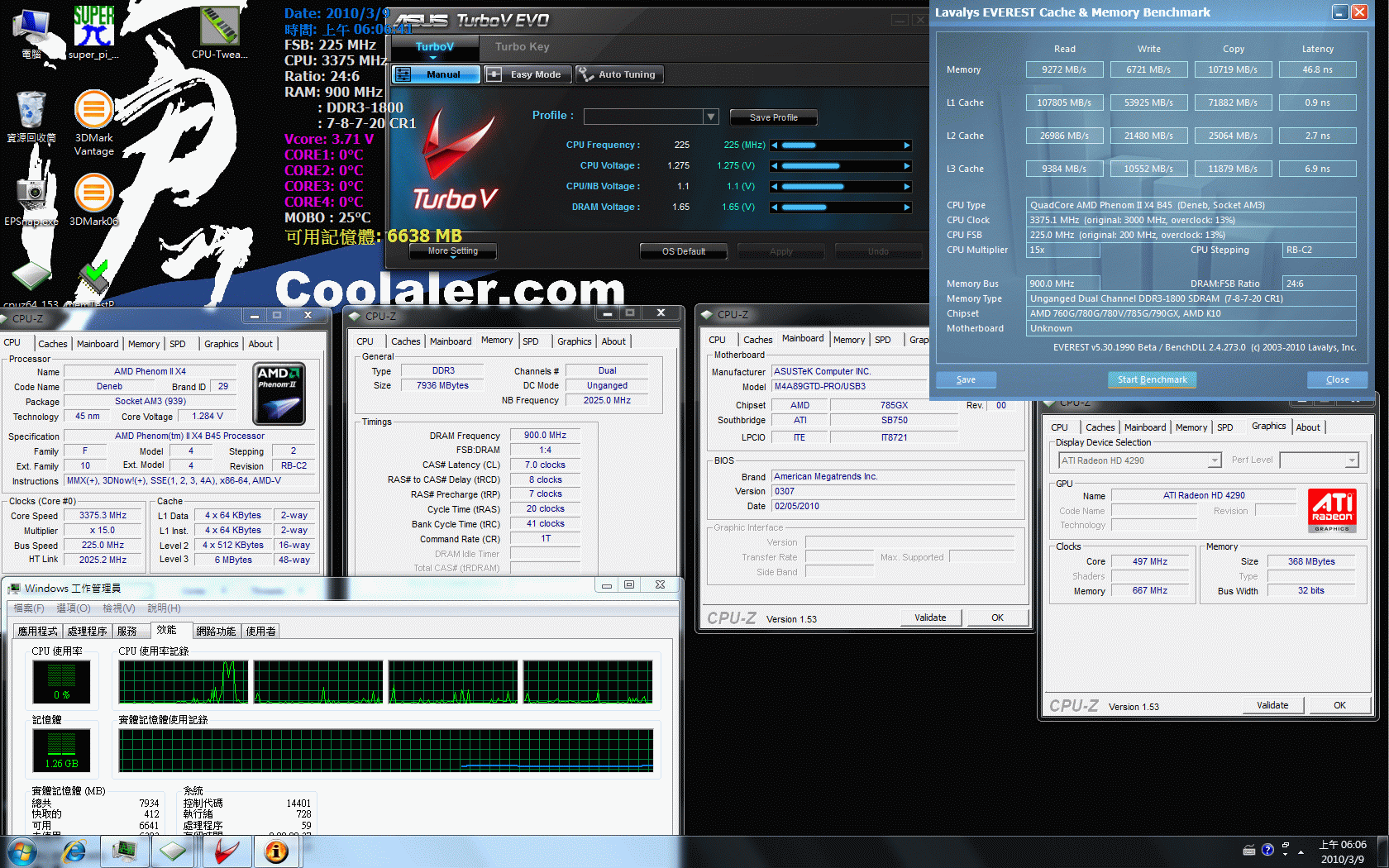
Task: Open the TurboV Profile dropdown
Action: click(x=711, y=117)
